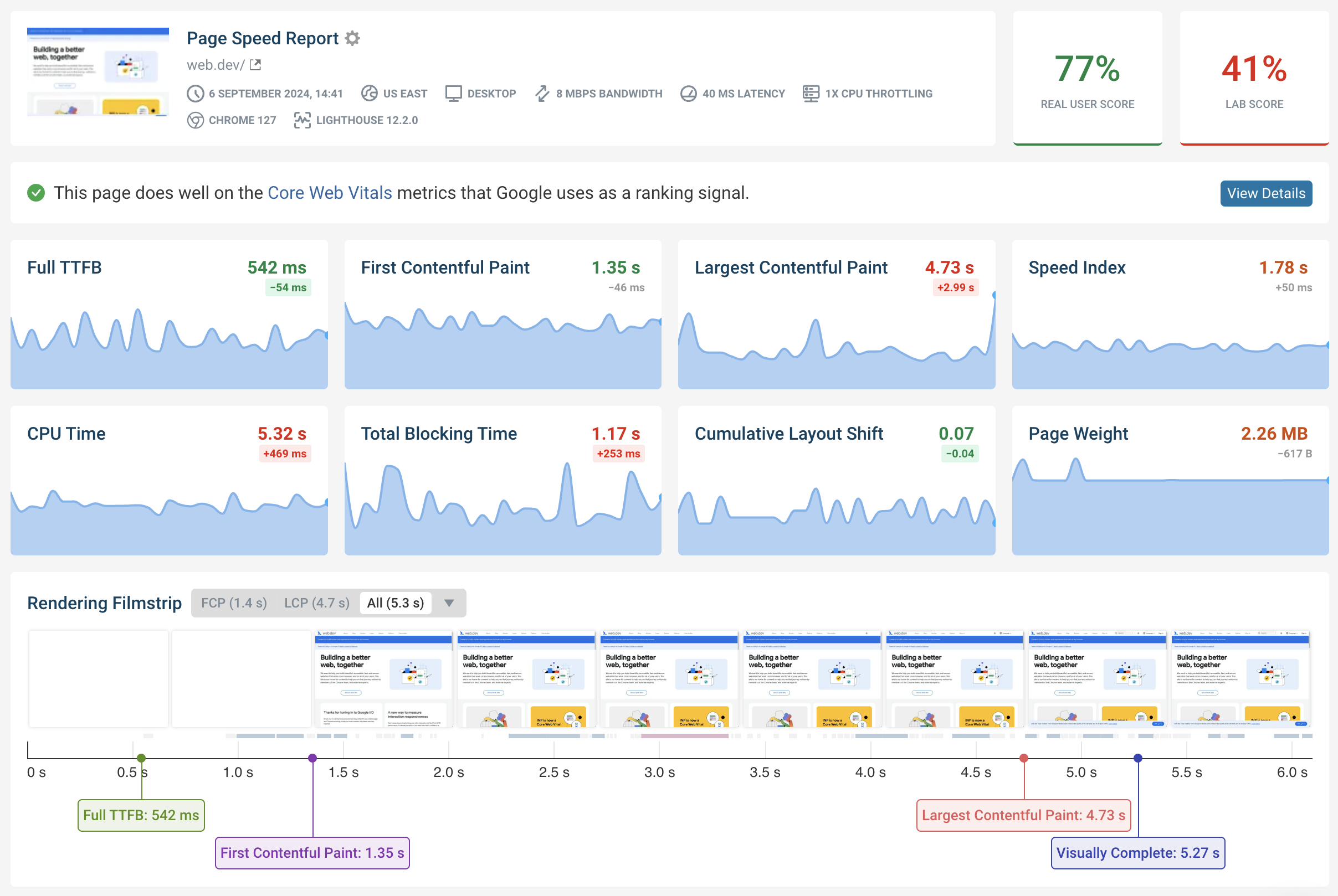1338x896 pixels.
Task: Click the blue Visually Complete marker dot
Action: (1138, 758)
